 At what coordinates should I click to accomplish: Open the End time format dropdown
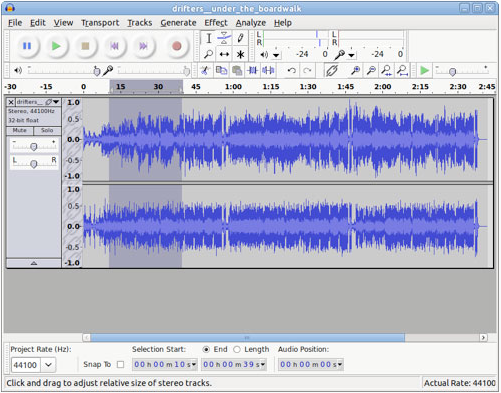click(263, 364)
